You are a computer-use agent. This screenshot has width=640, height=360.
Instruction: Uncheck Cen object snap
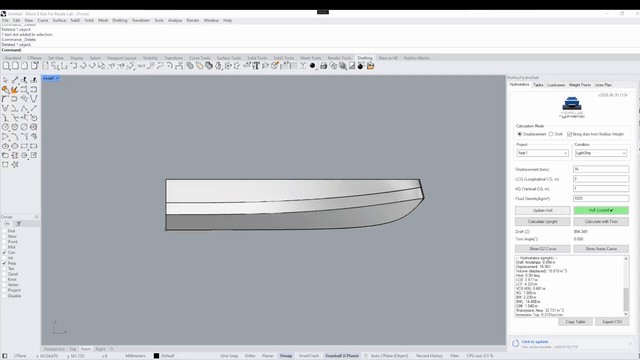(4, 253)
